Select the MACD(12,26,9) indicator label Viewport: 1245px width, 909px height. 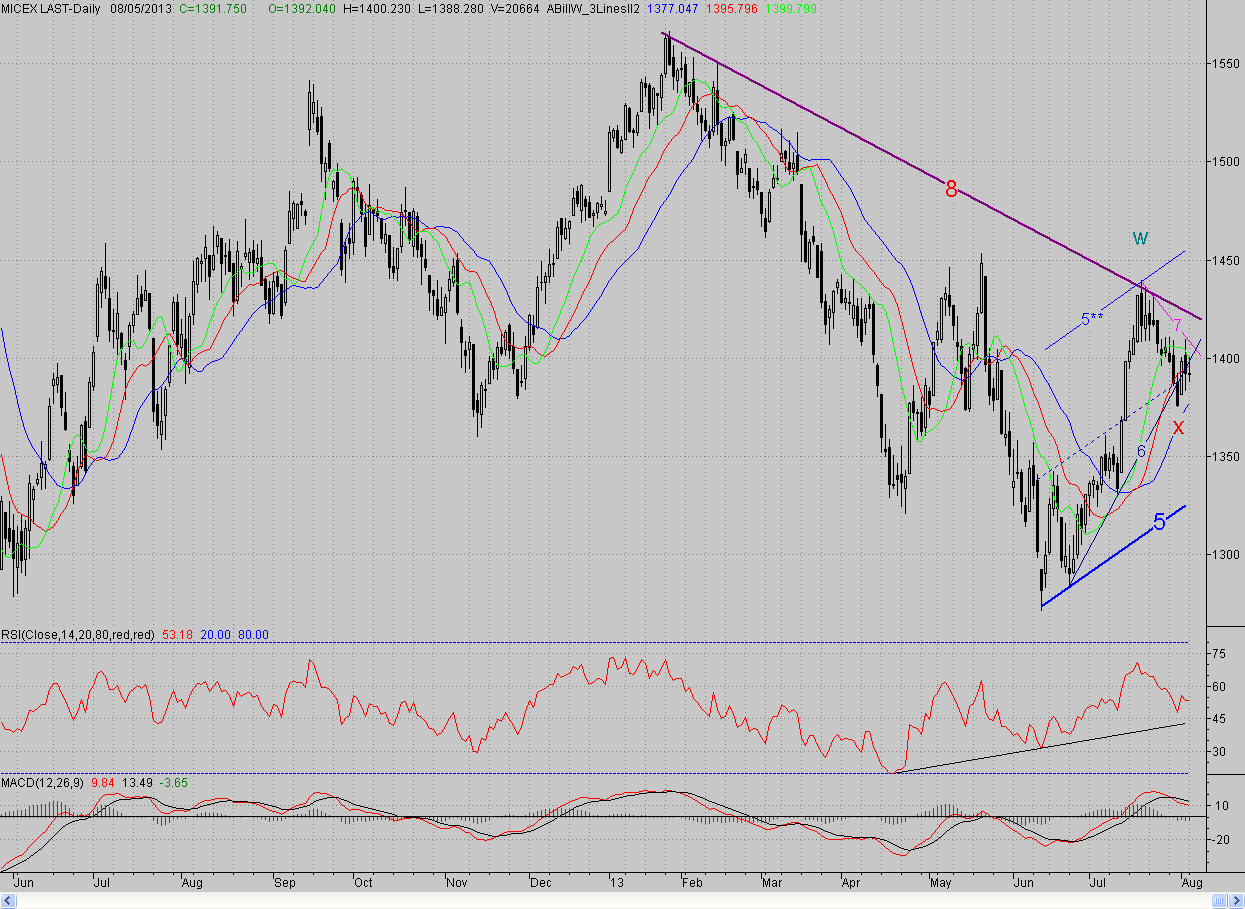click(x=43, y=781)
